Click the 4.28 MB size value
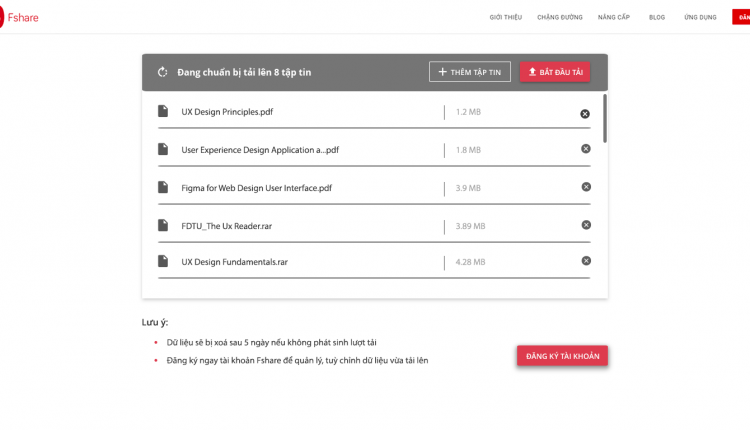 pos(470,262)
